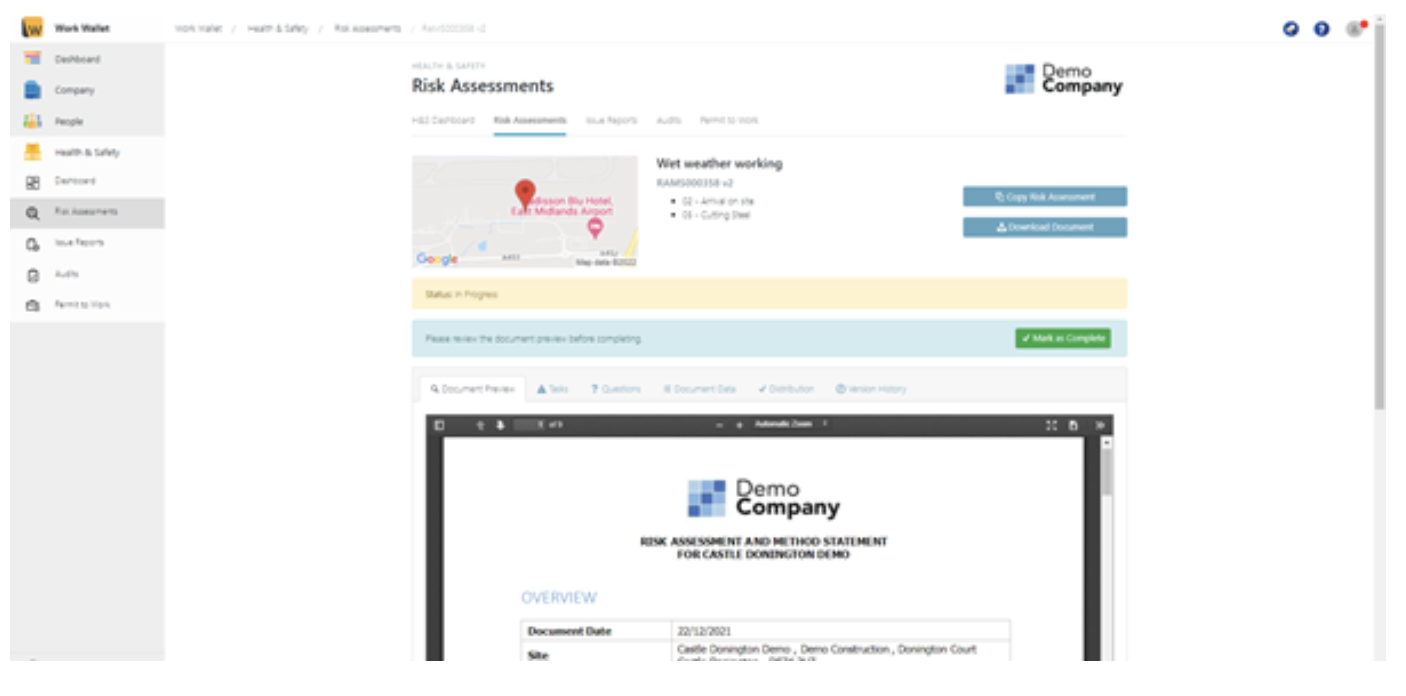Download the PDF from viewer toolbar
The width and height of the screenshot is (1406, 696).
[1073, 425]
